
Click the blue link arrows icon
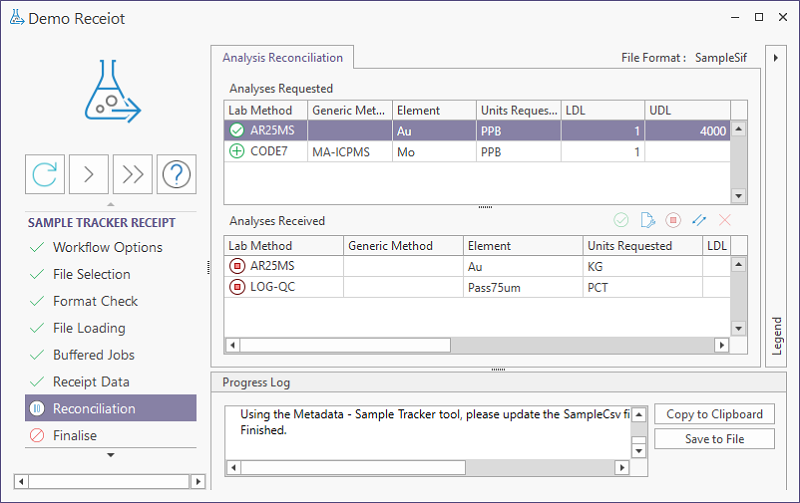click(x=699, y=220)
